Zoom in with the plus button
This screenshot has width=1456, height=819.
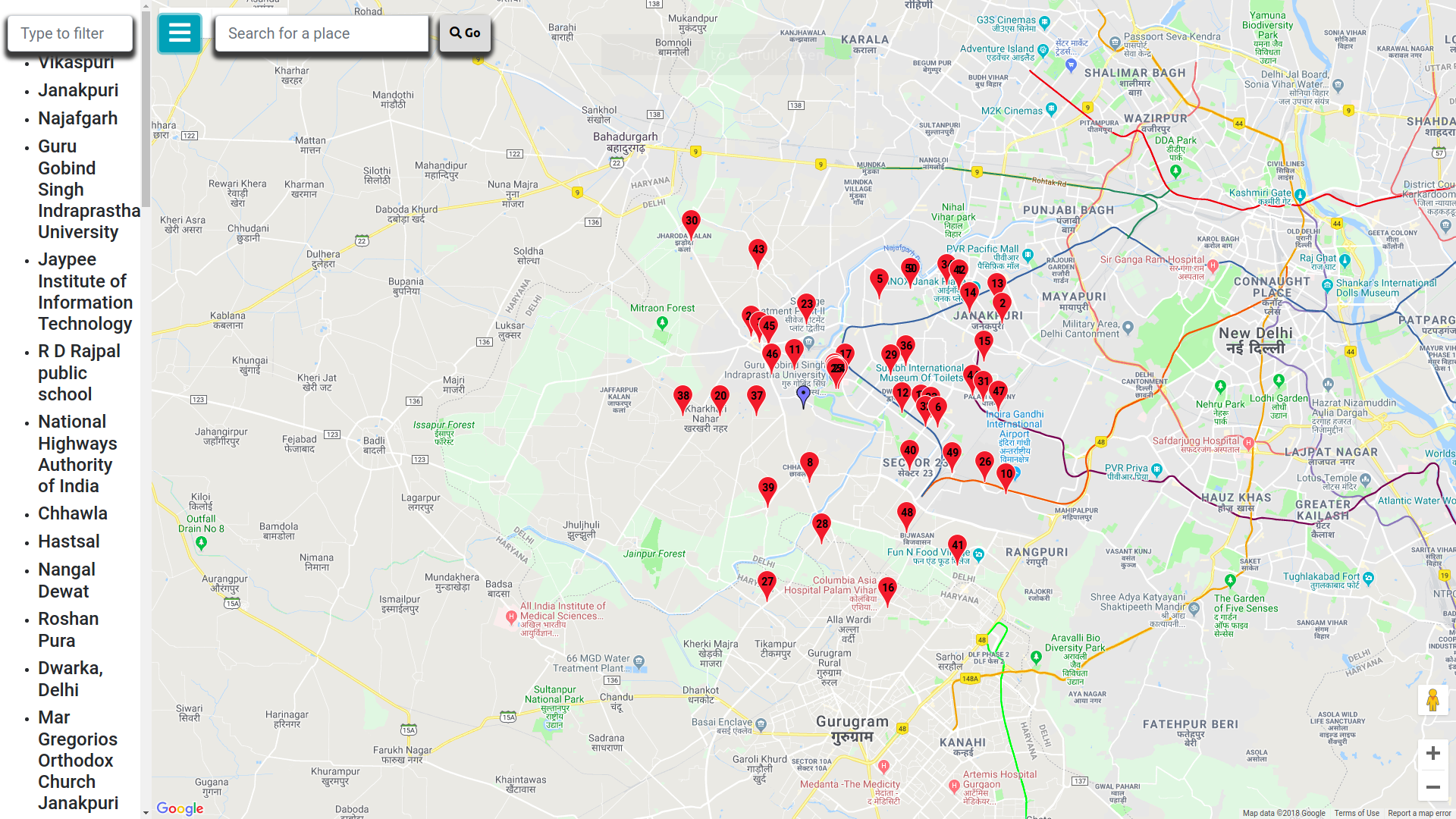tap(1432, 753)
